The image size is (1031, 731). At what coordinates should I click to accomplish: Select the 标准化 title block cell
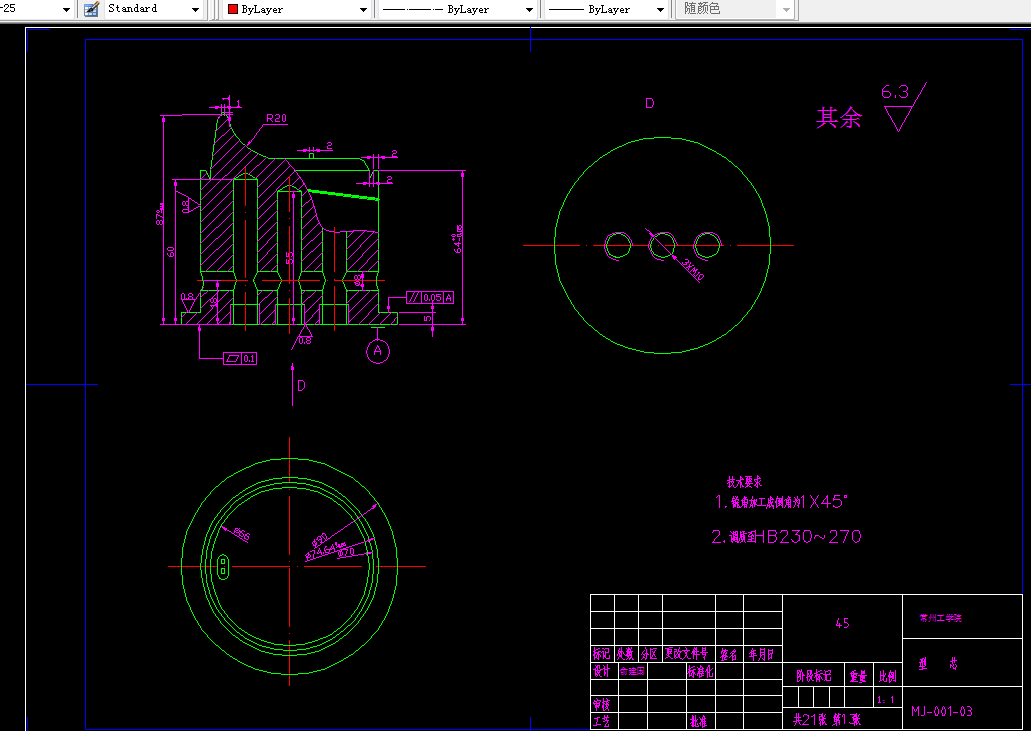[701, 671]
